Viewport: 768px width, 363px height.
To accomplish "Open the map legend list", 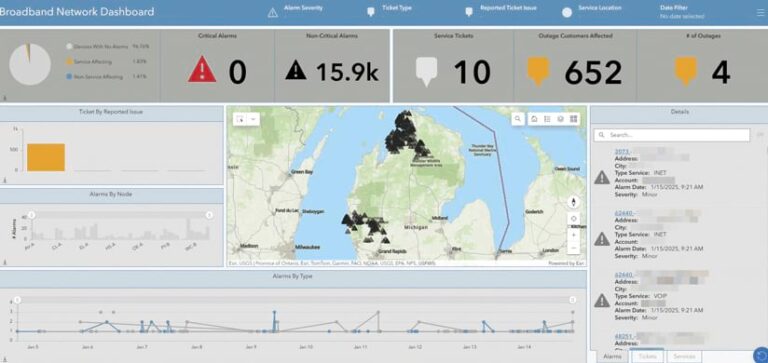I will tap(547, 119).
